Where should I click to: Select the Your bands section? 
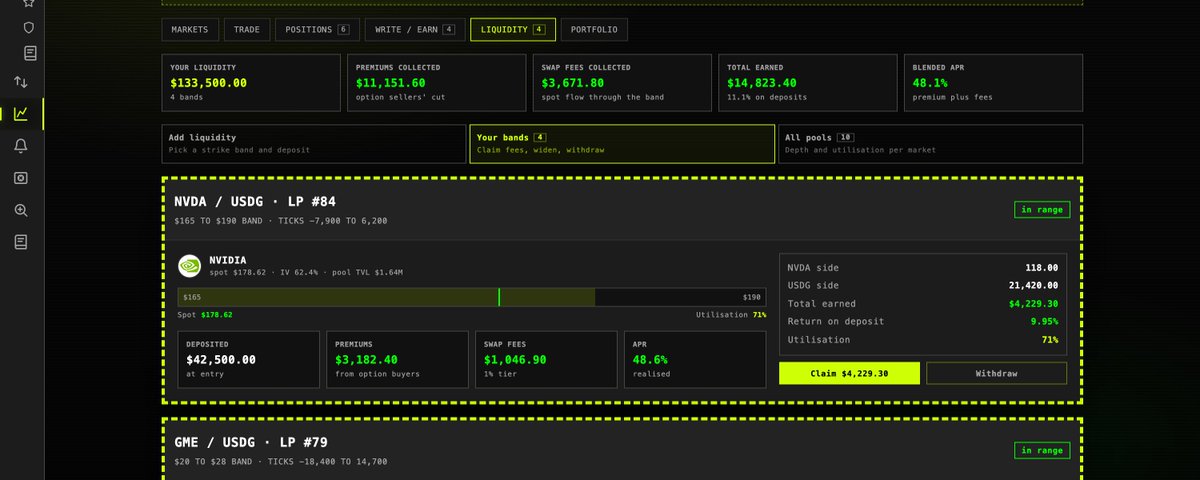pyautogui.click(x=622, y=143)
